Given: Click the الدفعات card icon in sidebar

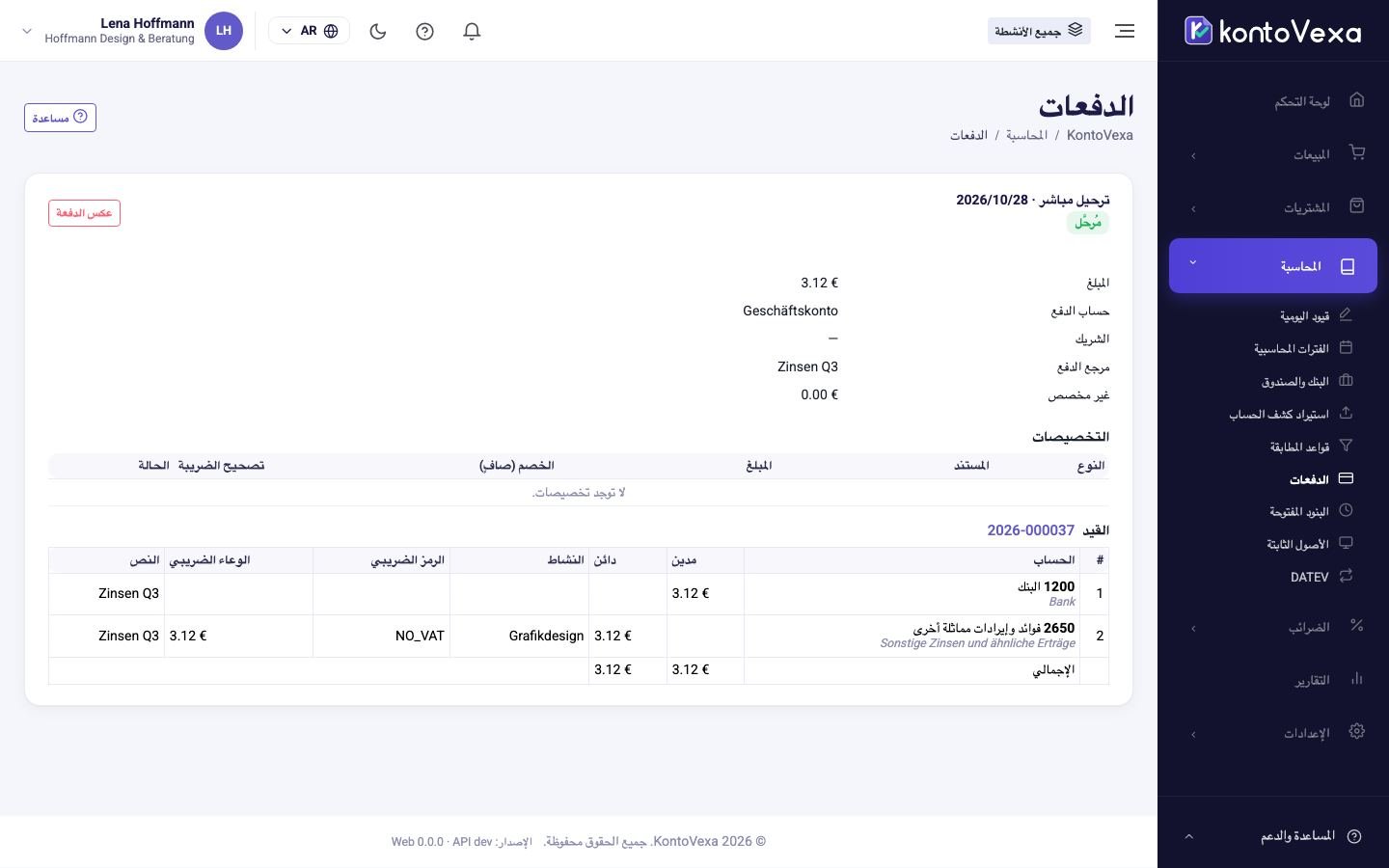Looking at the screenshot, I should 1346,478.
